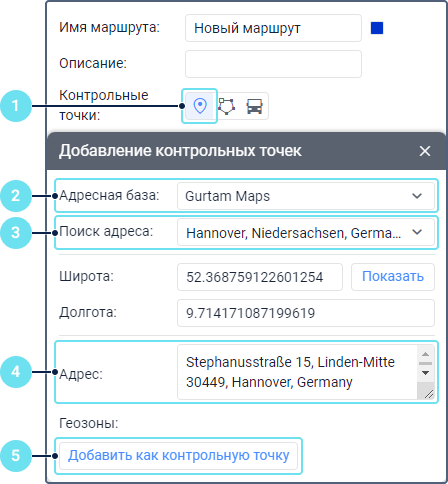The height and width of the screenshot is (484, 448).
Task: Click into the Широта coordinate field
Action: point(260,277)
